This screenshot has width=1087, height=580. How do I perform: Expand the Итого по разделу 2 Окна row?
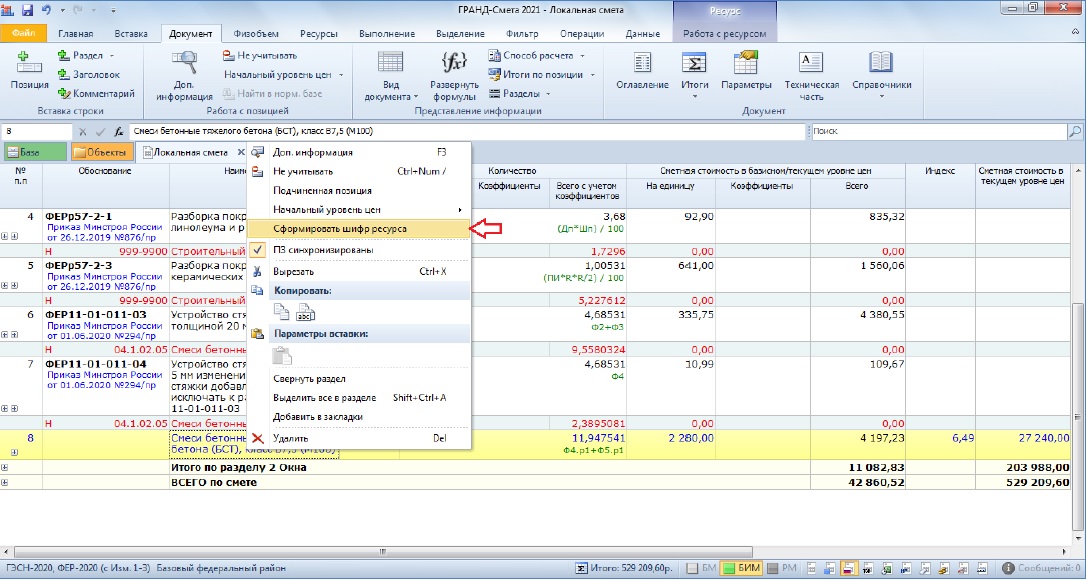[5, 468]
